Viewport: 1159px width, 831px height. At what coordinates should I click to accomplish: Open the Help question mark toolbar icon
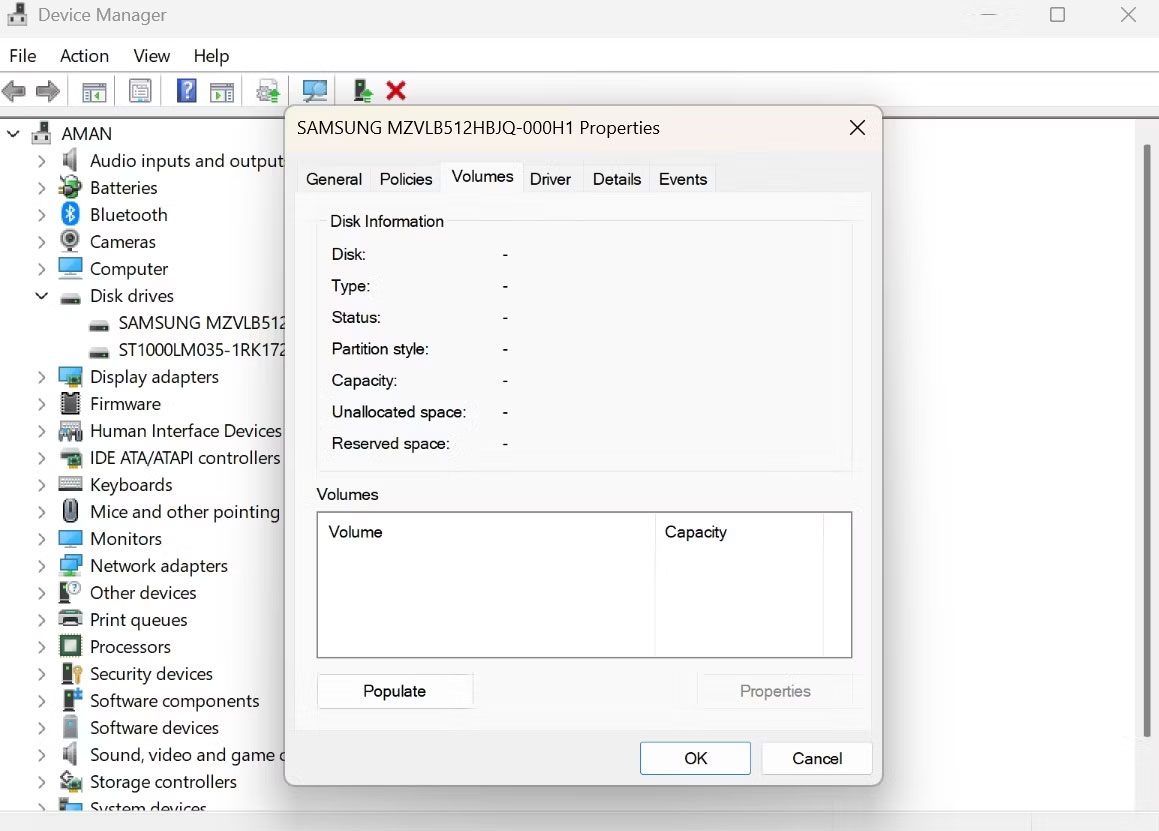coord(186,91)
